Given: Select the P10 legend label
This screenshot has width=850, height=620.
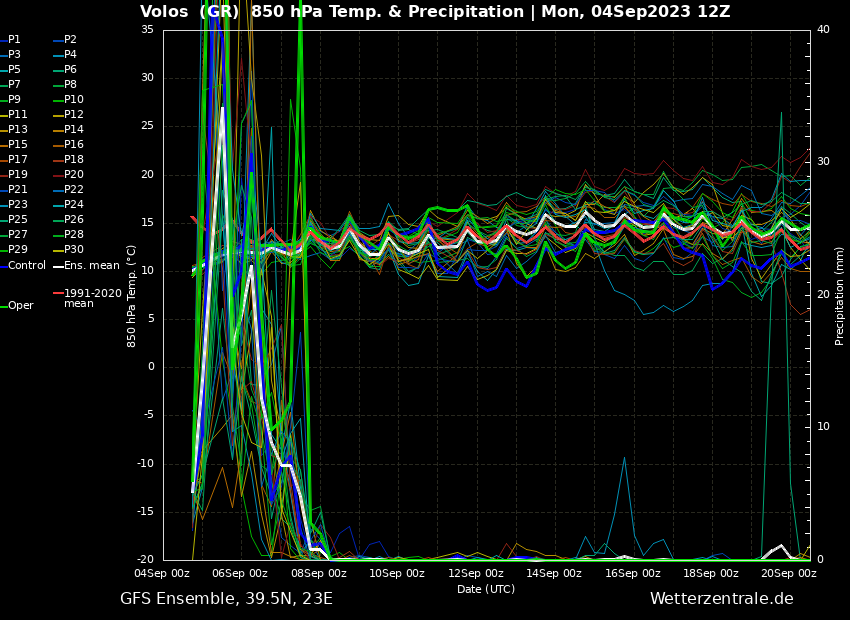Looking at the screenshot, I should click(x=74, y=100).
